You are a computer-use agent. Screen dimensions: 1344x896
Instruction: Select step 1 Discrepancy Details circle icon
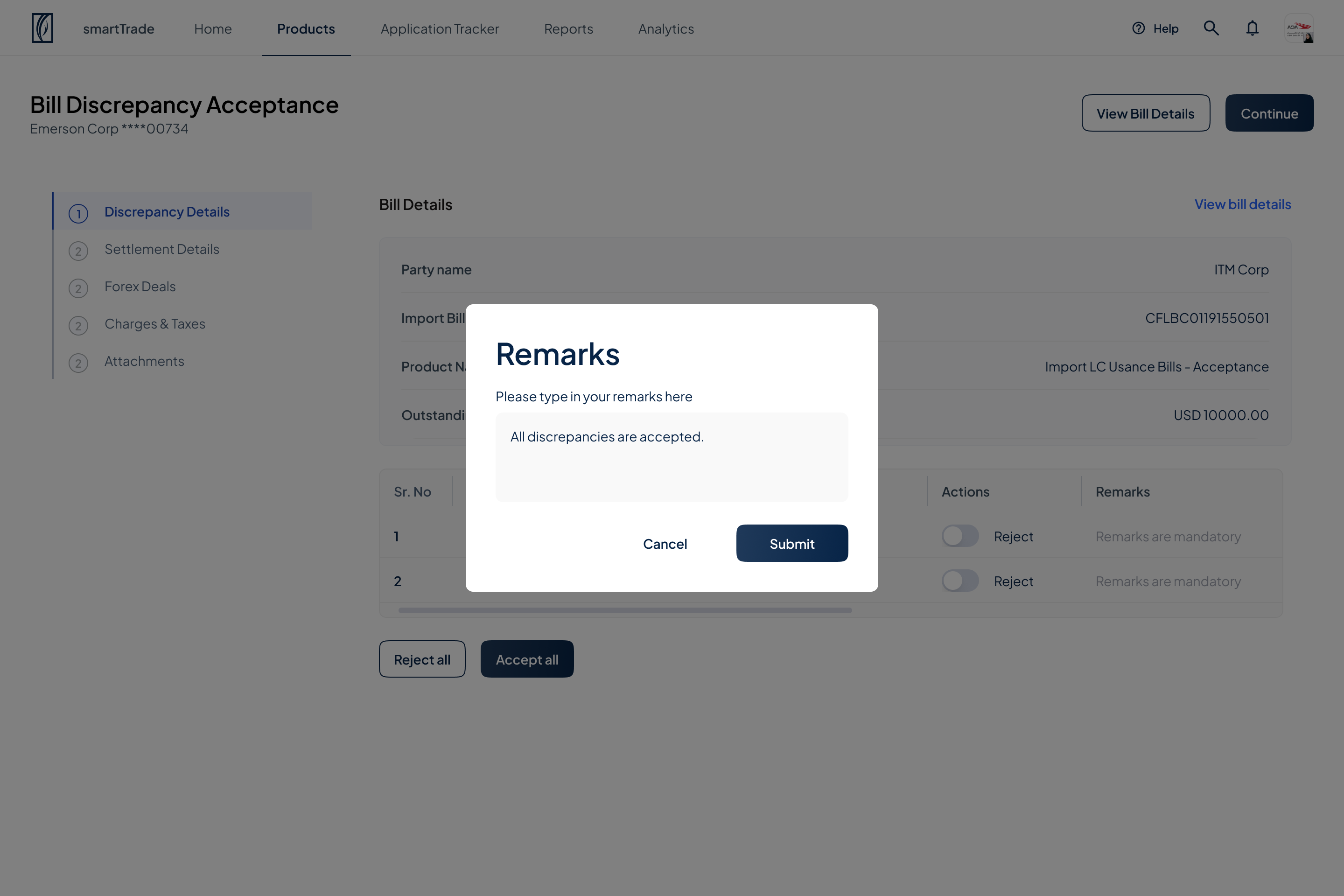pos(78,214)
